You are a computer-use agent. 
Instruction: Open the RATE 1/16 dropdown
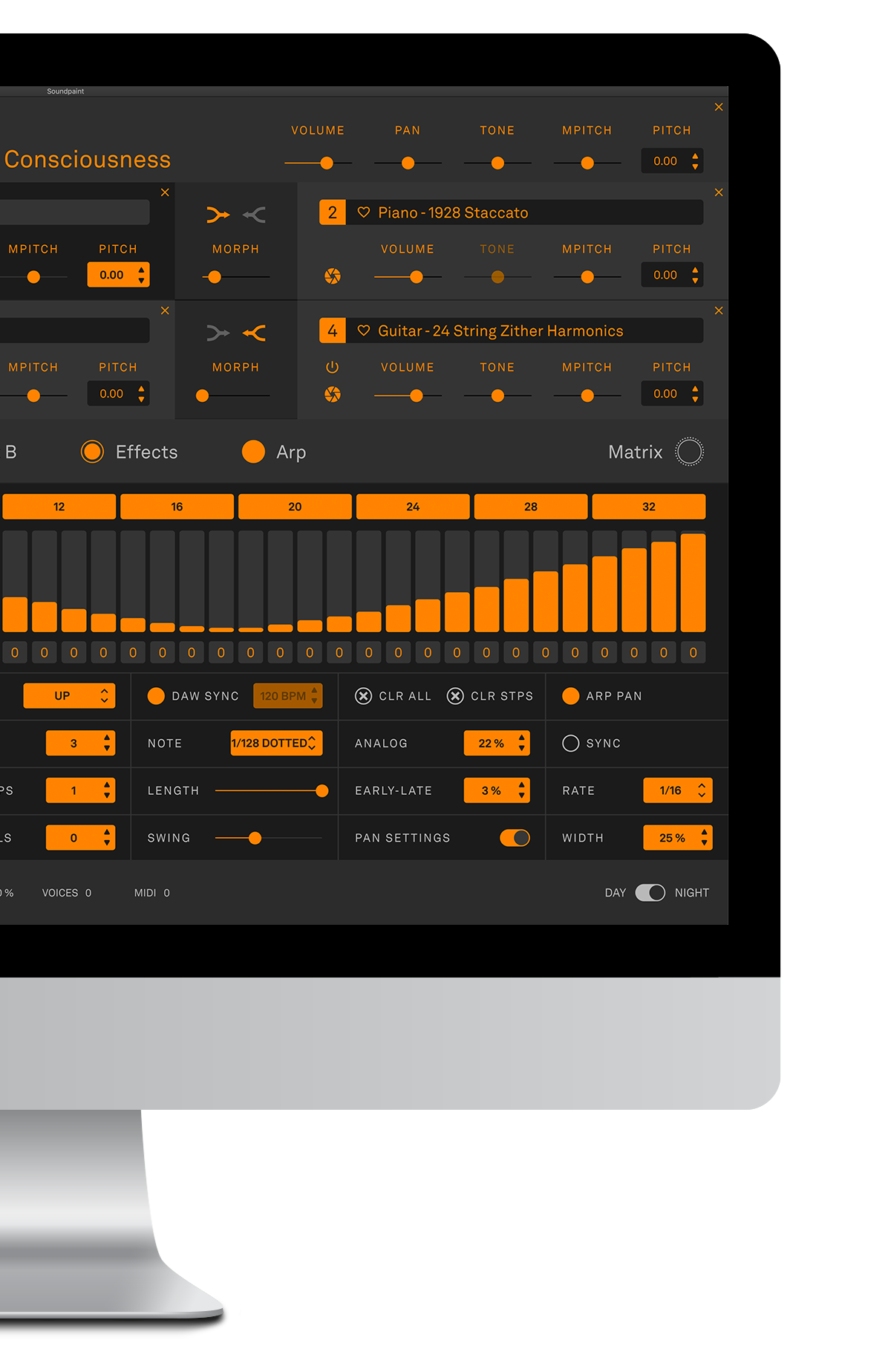click(678, 790)
